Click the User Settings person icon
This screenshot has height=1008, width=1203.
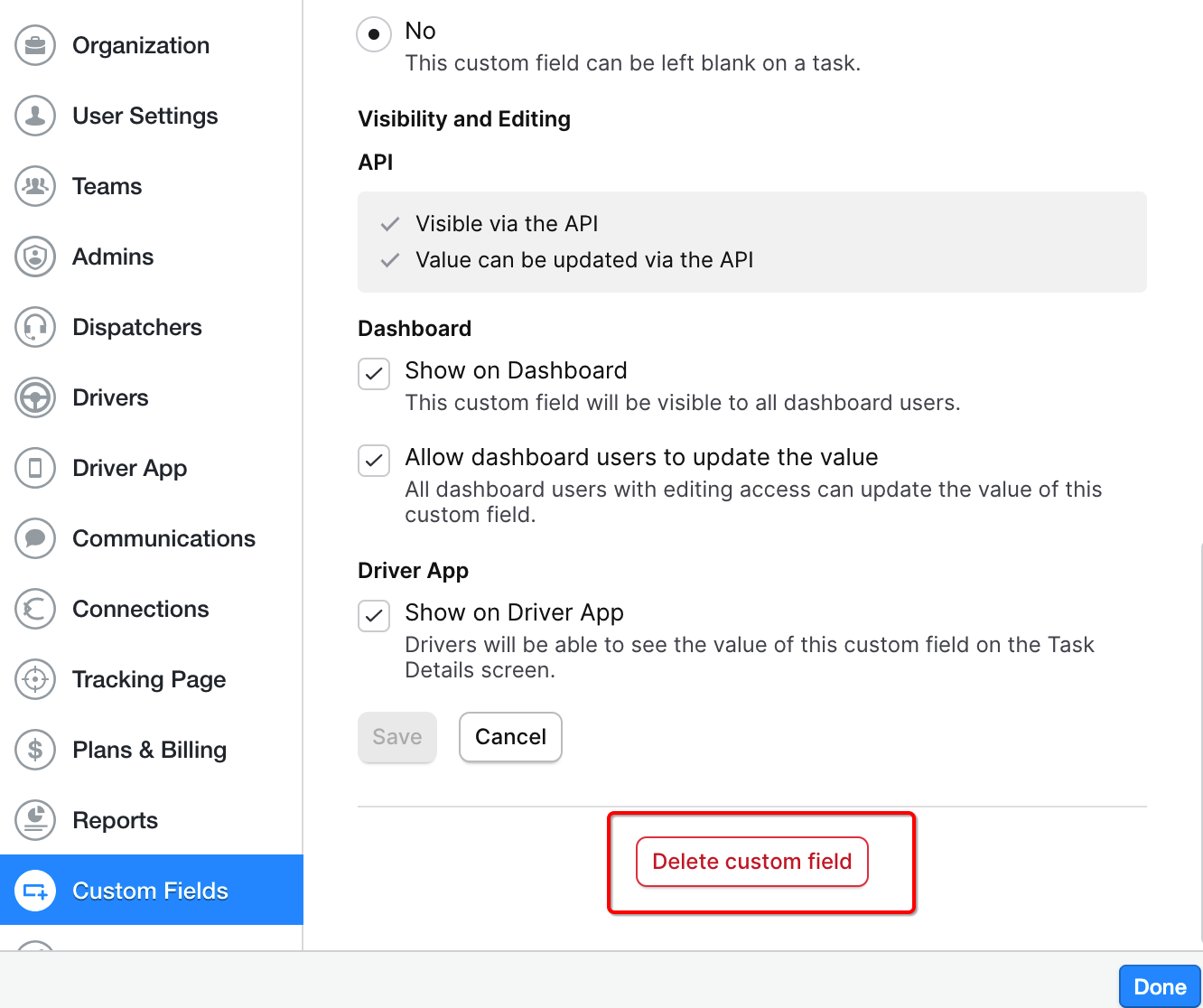click(x=35, y=116)
